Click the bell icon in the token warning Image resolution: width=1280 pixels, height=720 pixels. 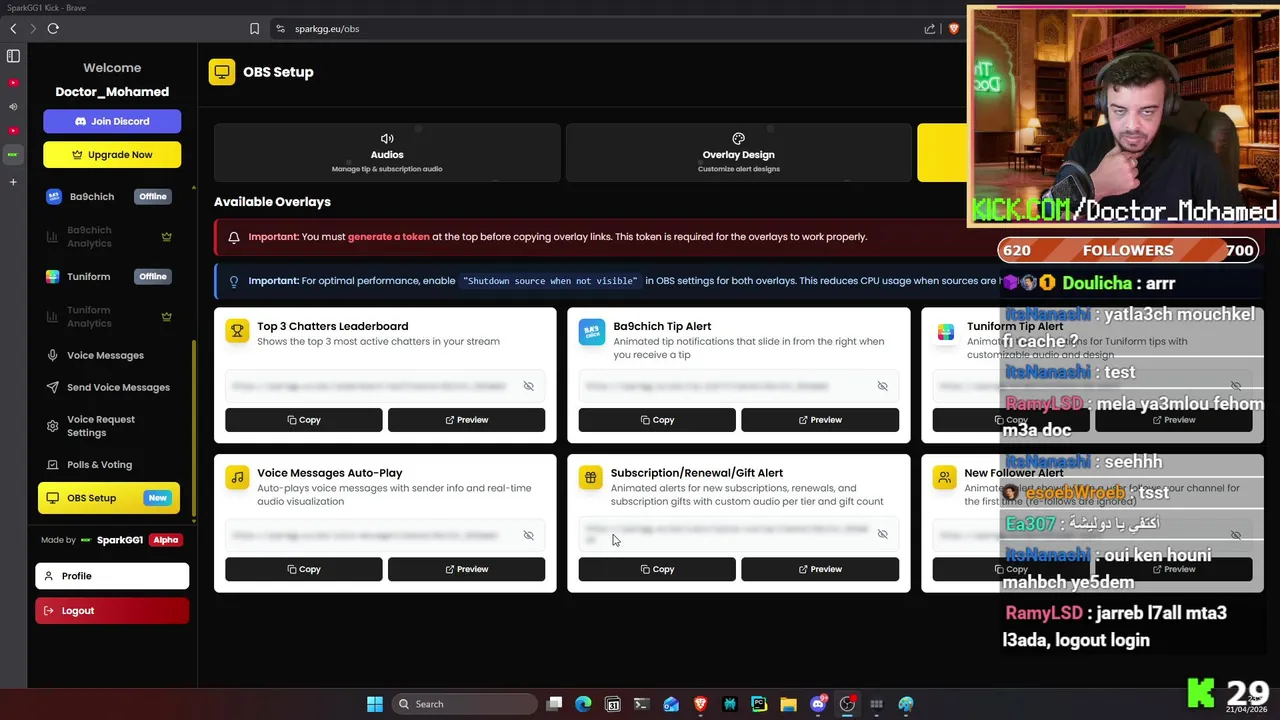[x=234, y=237]
